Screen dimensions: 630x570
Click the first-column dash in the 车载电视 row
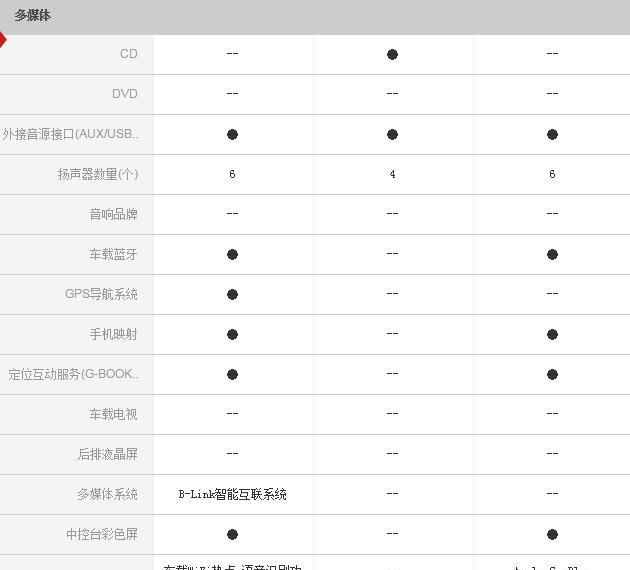pos(232,413)
